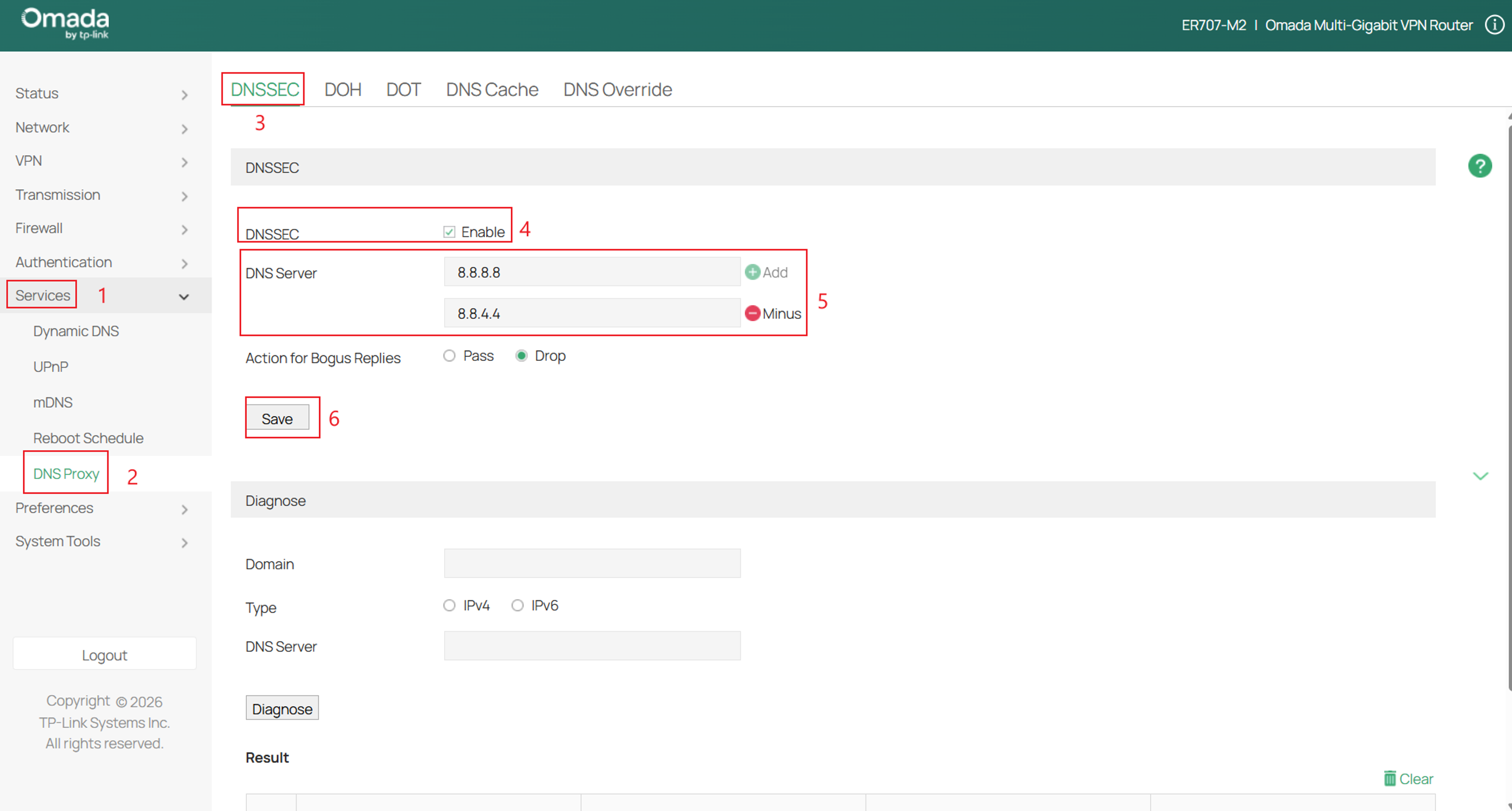This screenshot has height=811, width=1512.
Task: Expand the Transmission menu
Action: (x=106, y=195)
